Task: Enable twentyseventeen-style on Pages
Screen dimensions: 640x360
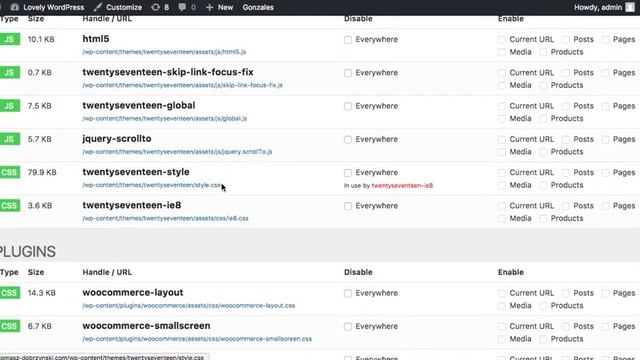Action: tap(606, 173)
